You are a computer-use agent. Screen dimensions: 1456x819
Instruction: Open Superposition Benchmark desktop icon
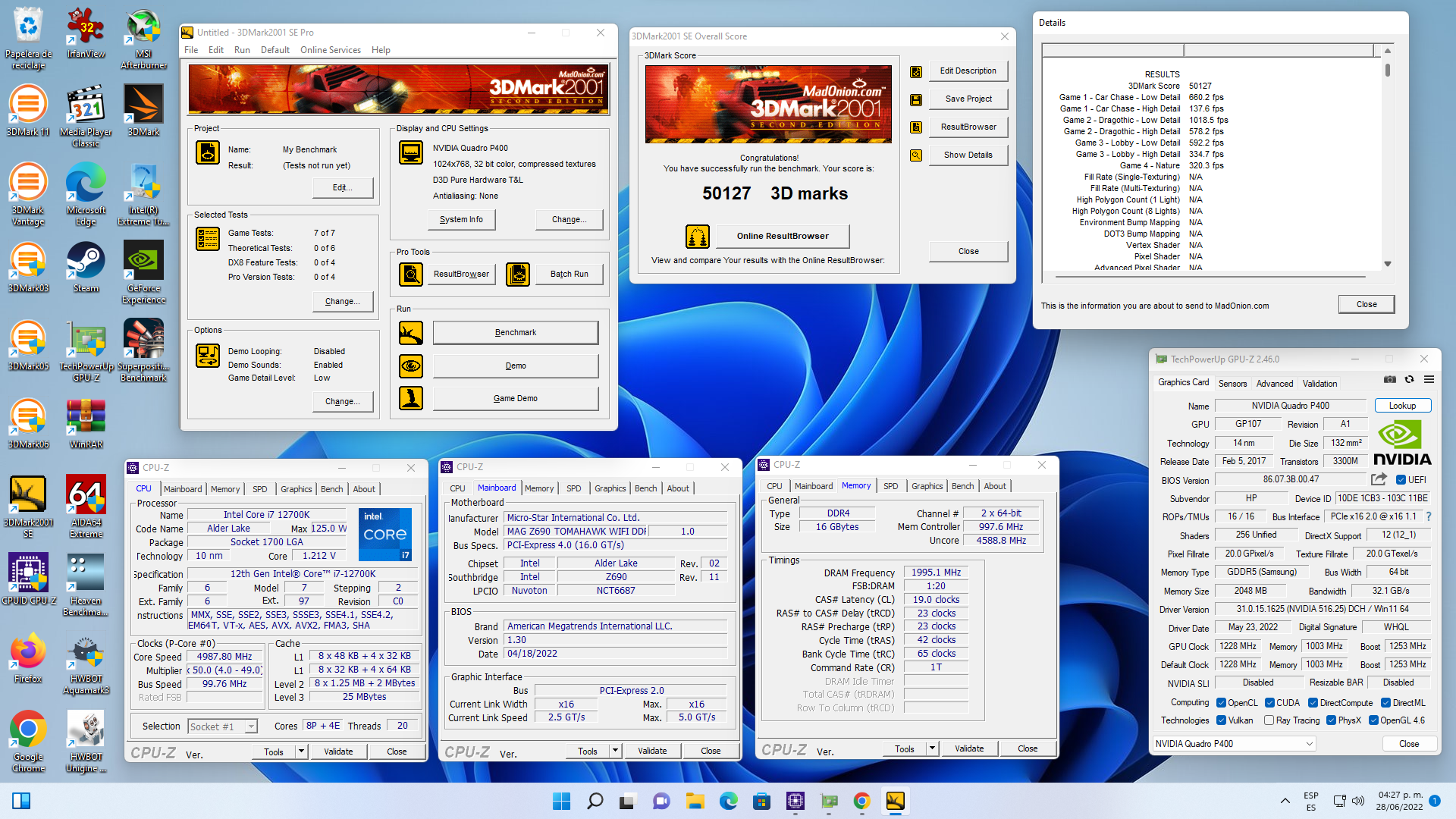143,350
